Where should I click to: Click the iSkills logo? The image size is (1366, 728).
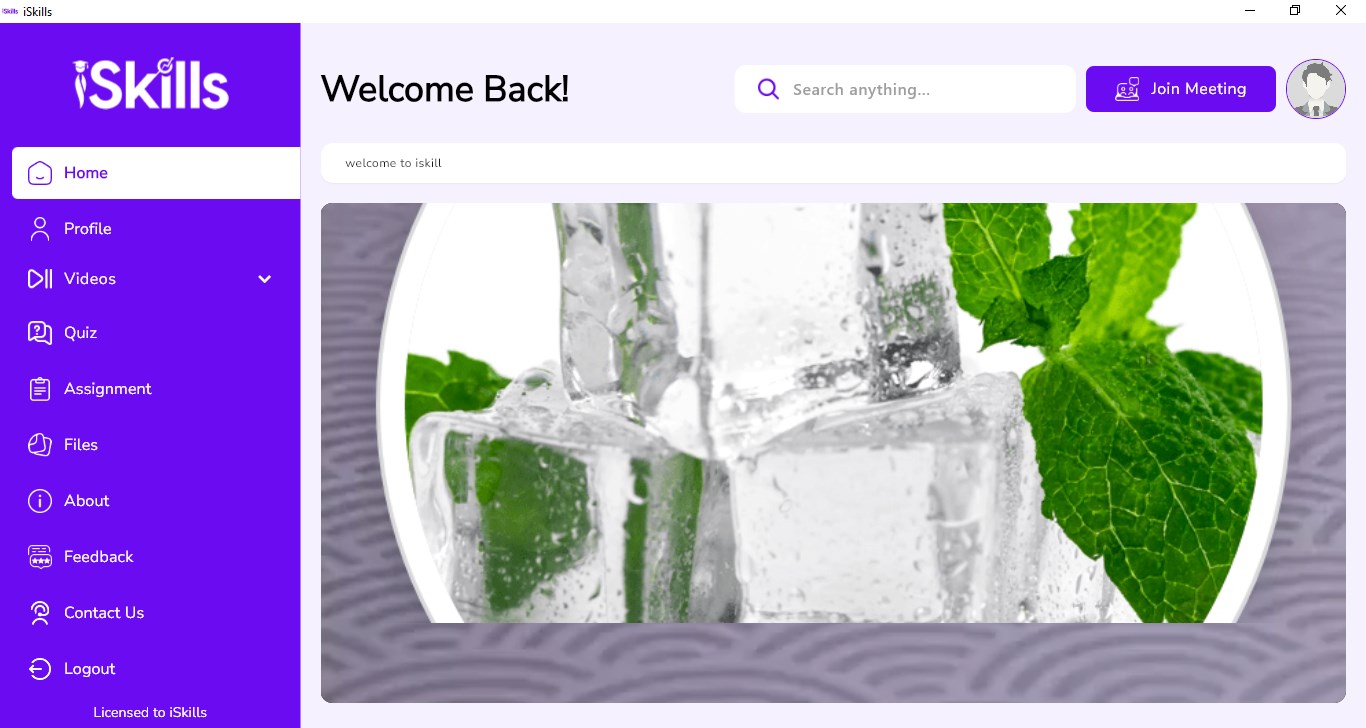pos(151,83)
